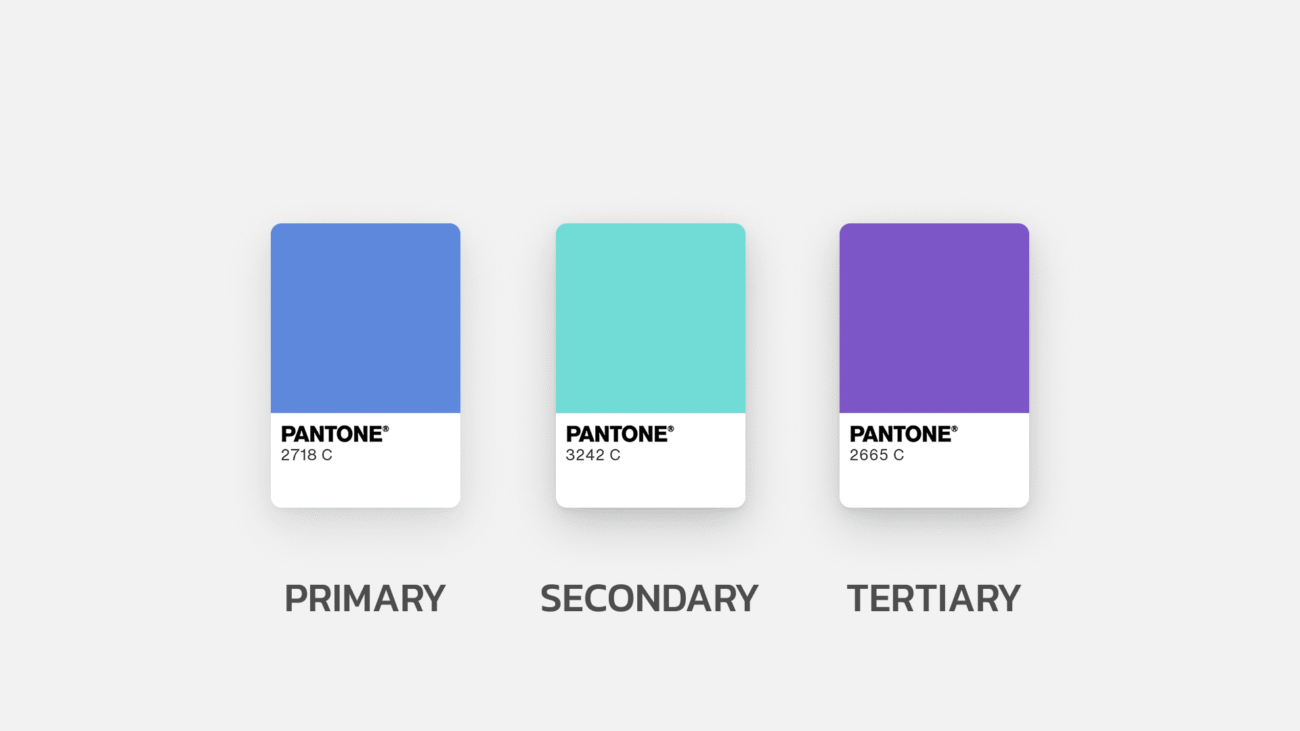Click the 2718 C color code

[307, 455]
